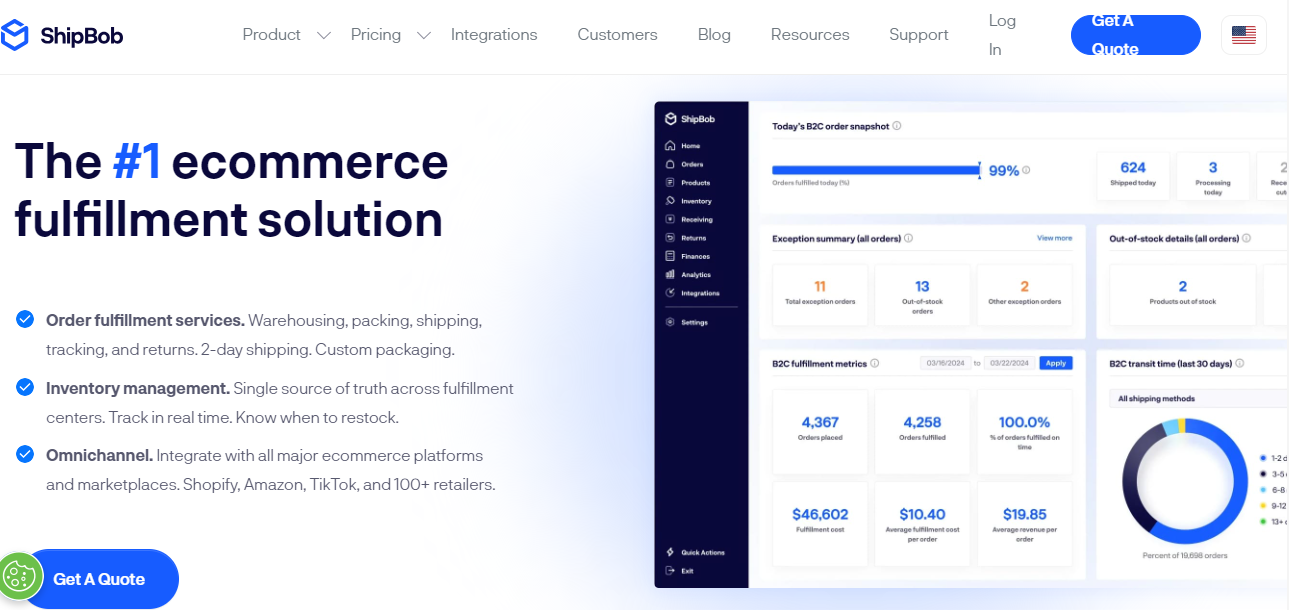Image resolution: width=1289 pixels, height=610 pixels.
Task: Click the Get A Quote header button
Action: pos(1135,35)
